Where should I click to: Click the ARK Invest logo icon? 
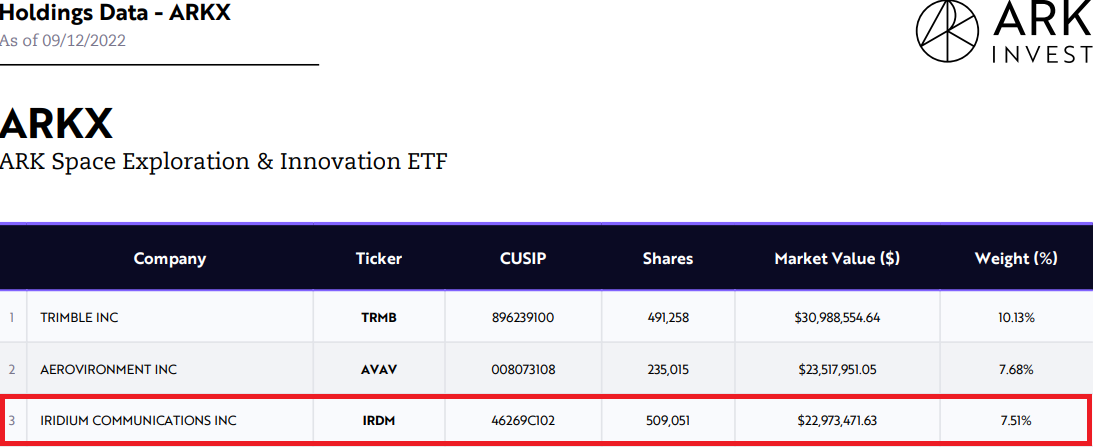(949, 31)
